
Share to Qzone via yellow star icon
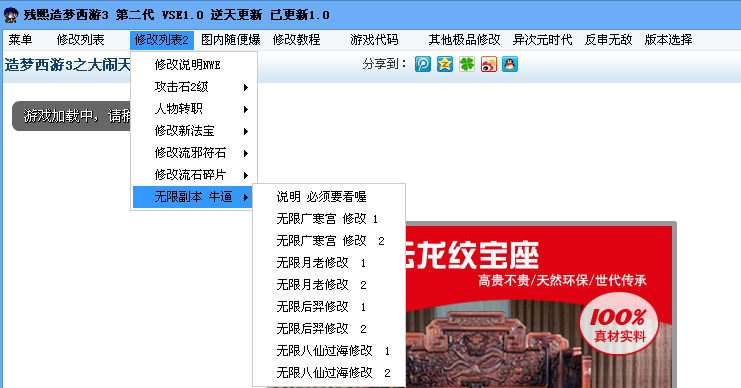445,64
